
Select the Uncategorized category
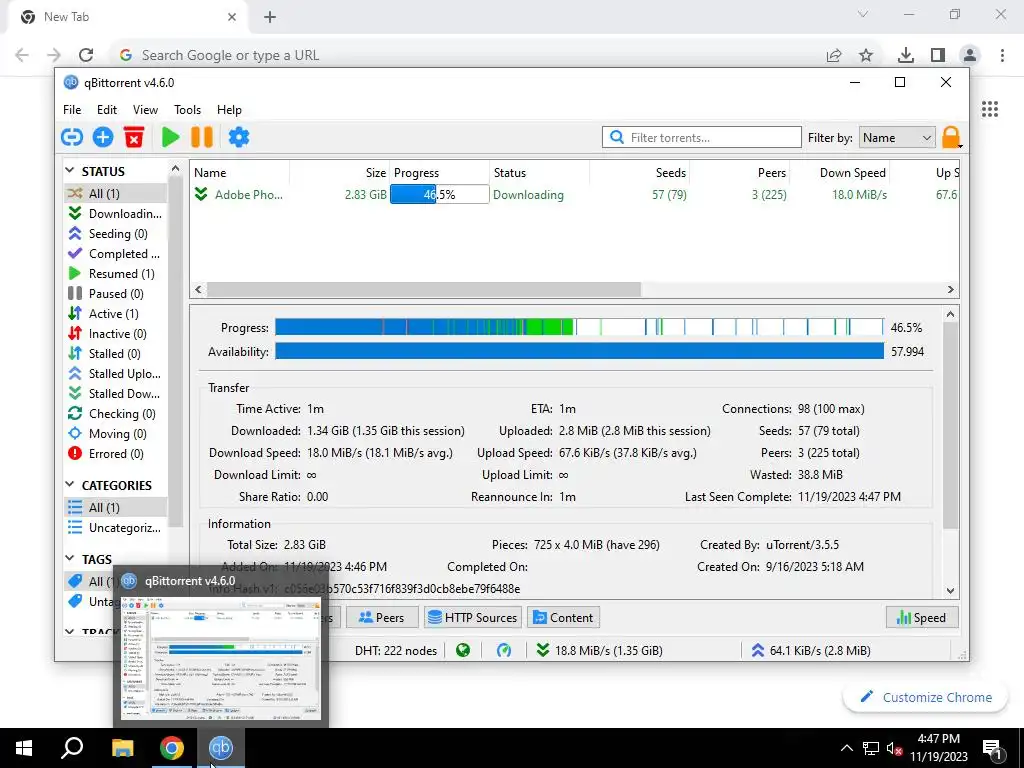click(x=116, y=528)
